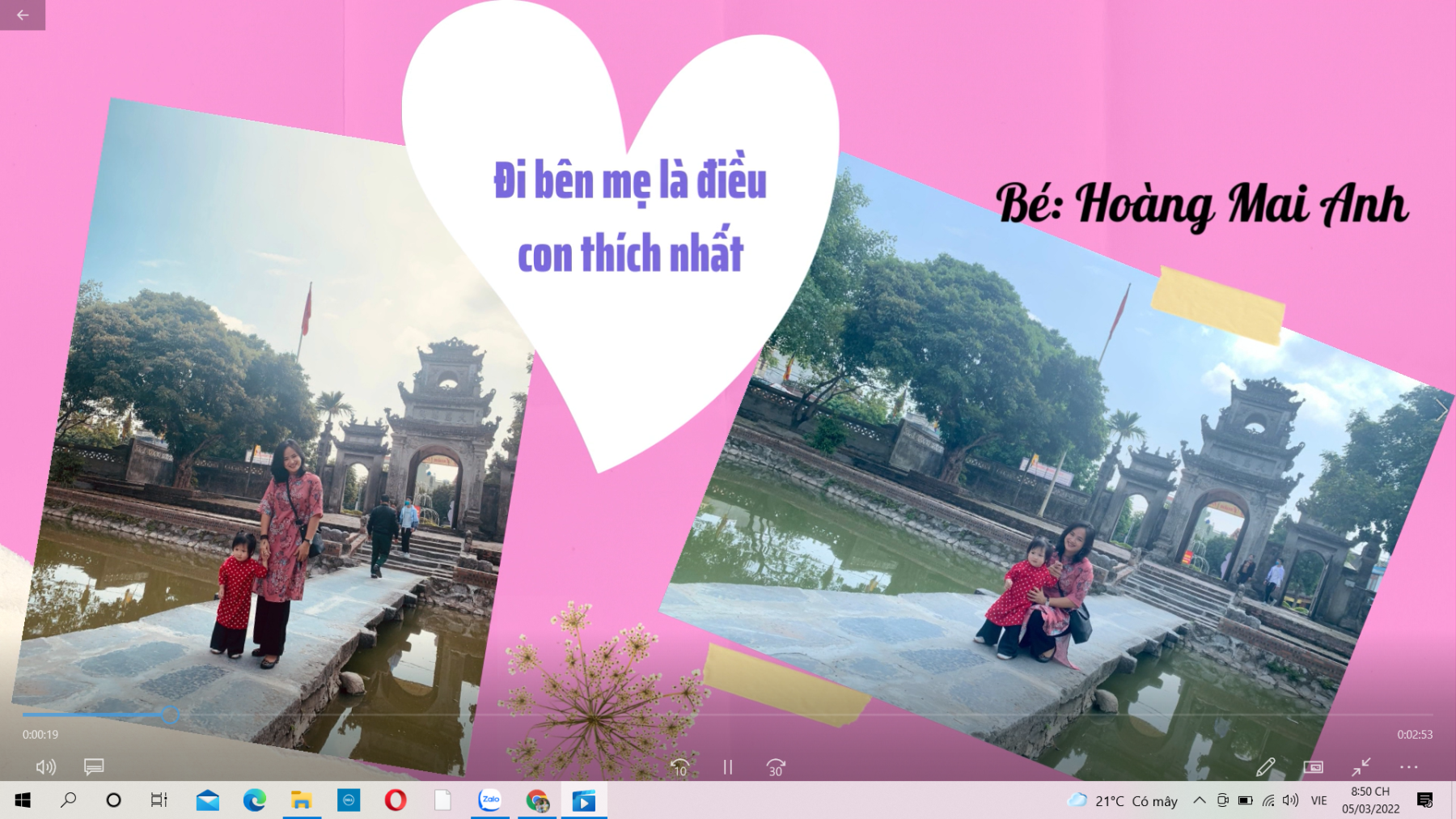Click the video seek bar handle
This screenshot has height=819, width=1456.
[169, 715]
